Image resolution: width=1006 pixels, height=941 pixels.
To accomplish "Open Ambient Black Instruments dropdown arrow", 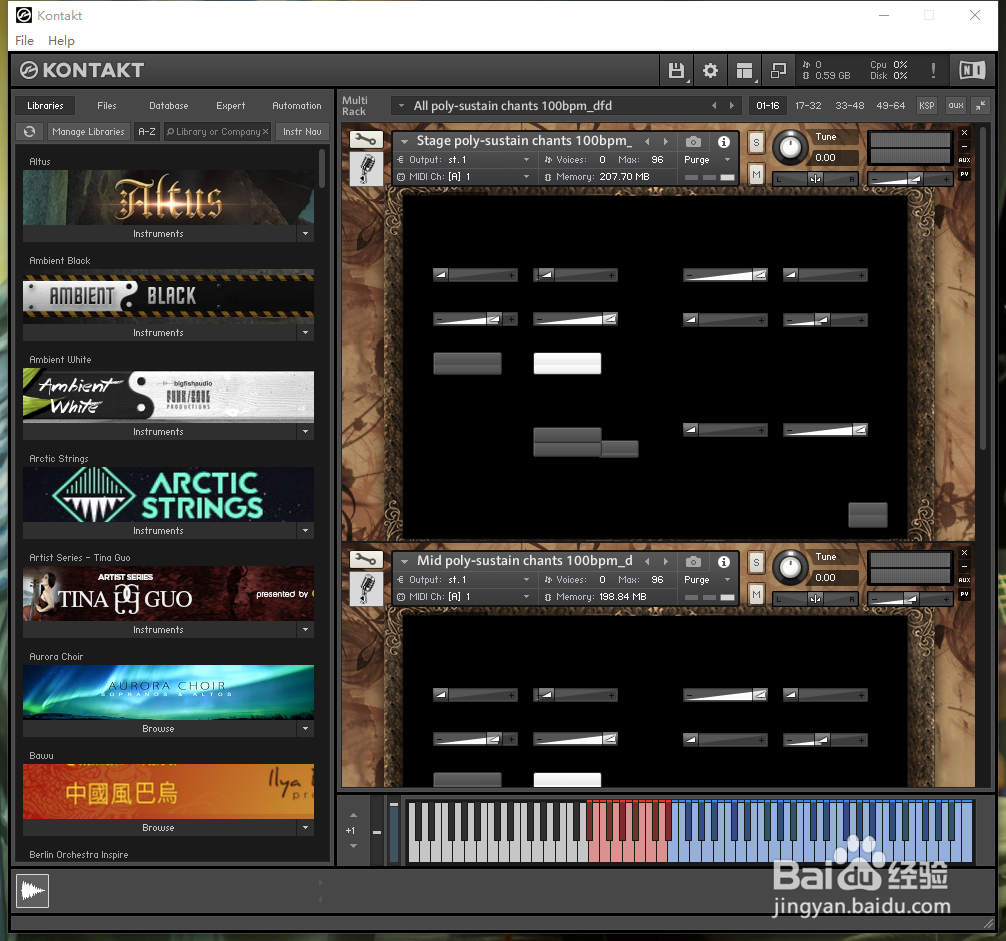I will [305, 332].
